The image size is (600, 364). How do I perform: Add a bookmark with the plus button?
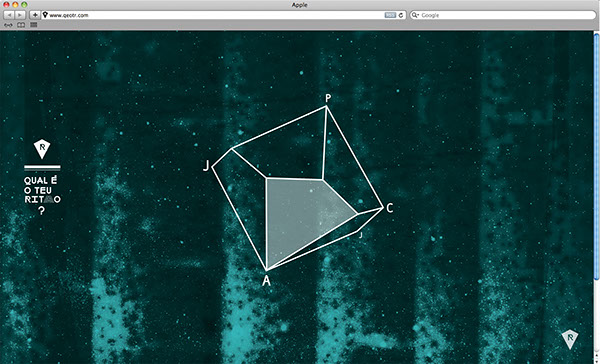(x=35, y=15)
